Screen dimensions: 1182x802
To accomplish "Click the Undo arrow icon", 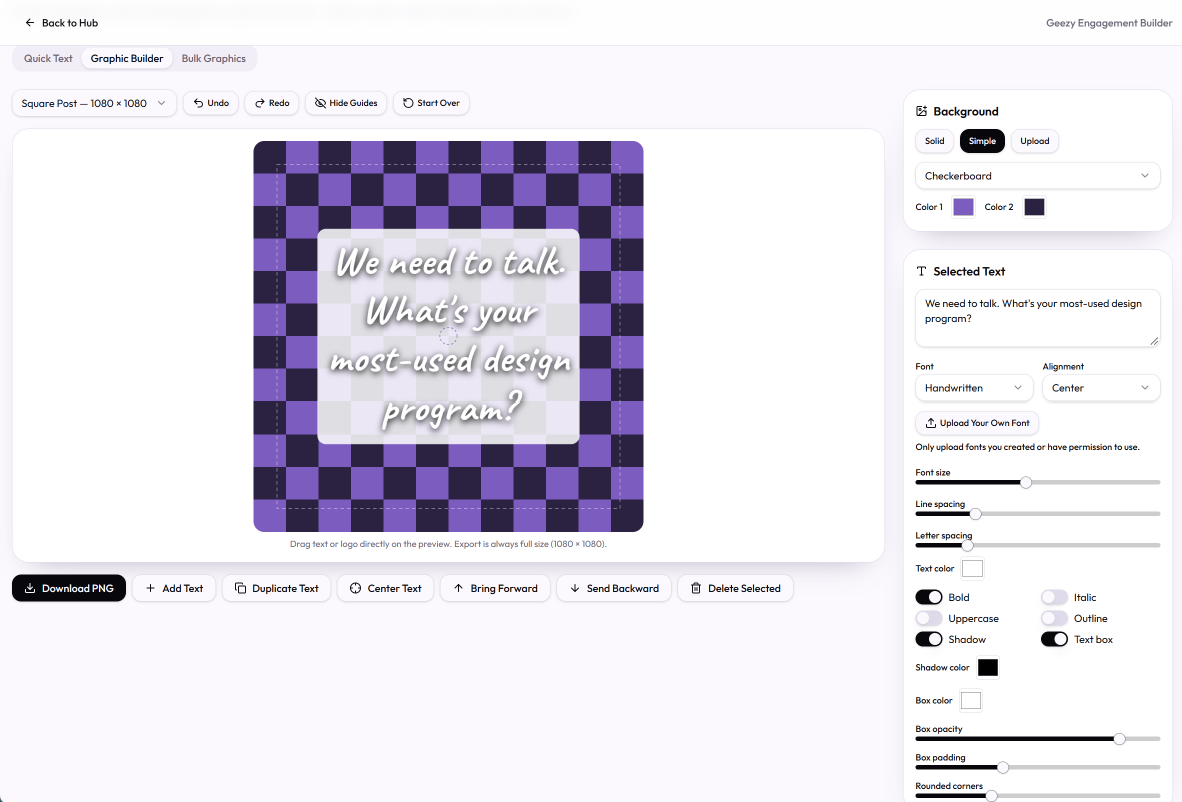I will coord(198,103).
